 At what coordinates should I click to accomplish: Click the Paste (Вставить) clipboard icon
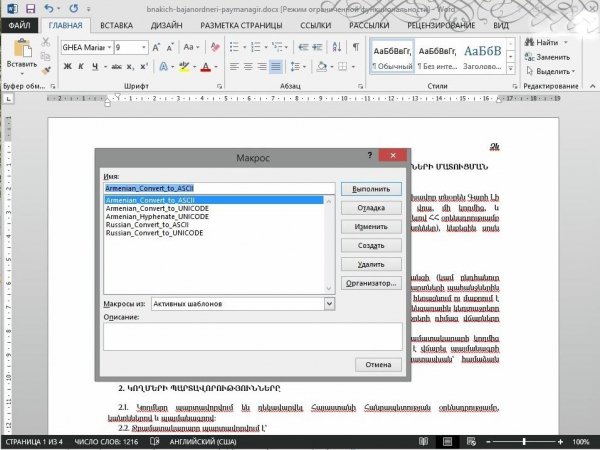point(22,49)
